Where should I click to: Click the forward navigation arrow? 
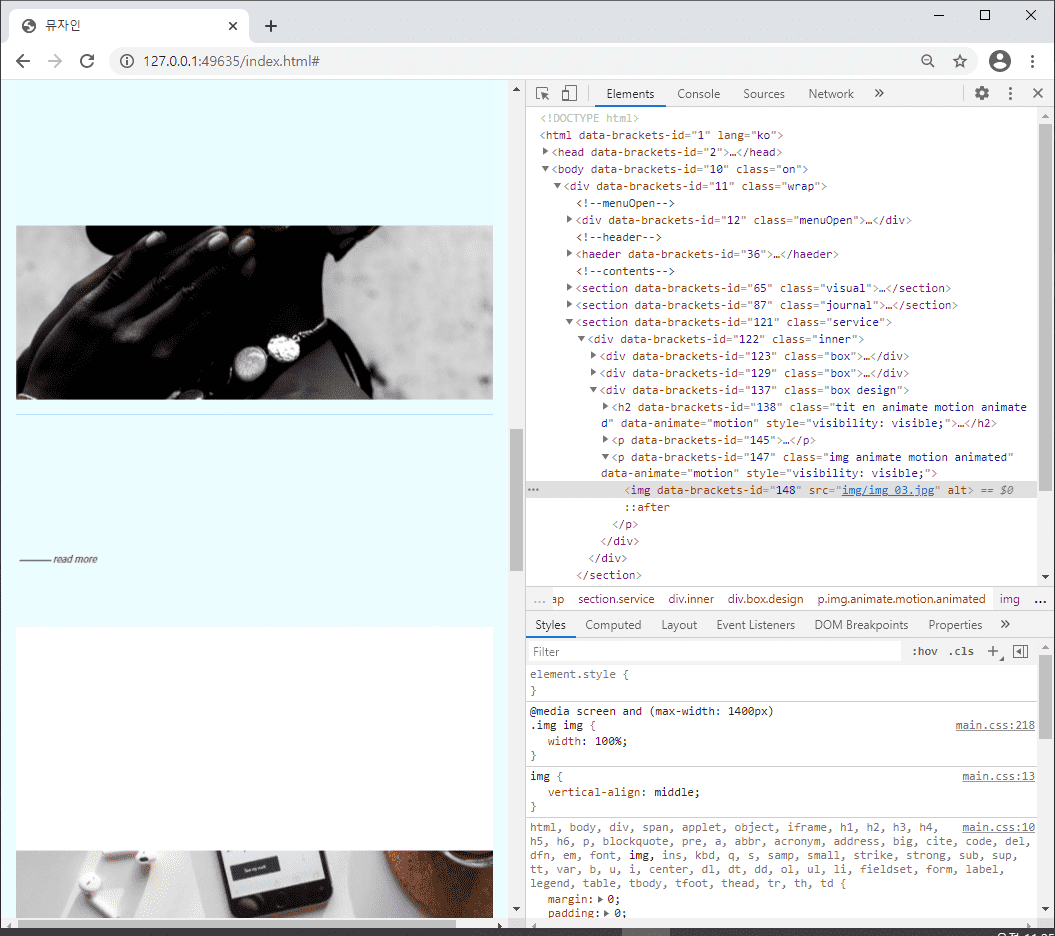click(55, 61)
